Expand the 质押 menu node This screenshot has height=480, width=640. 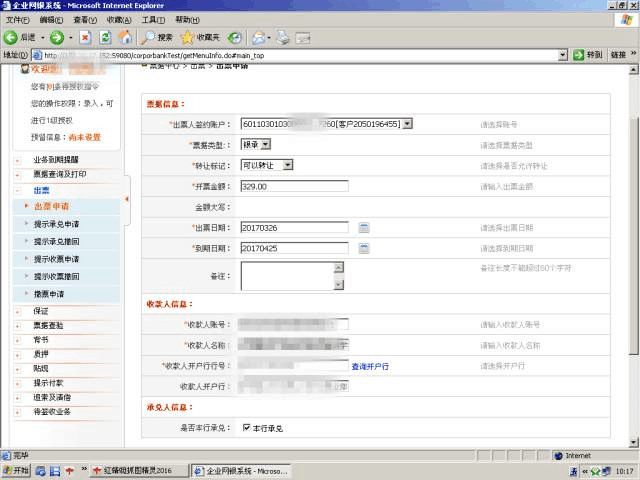(18, 355)
